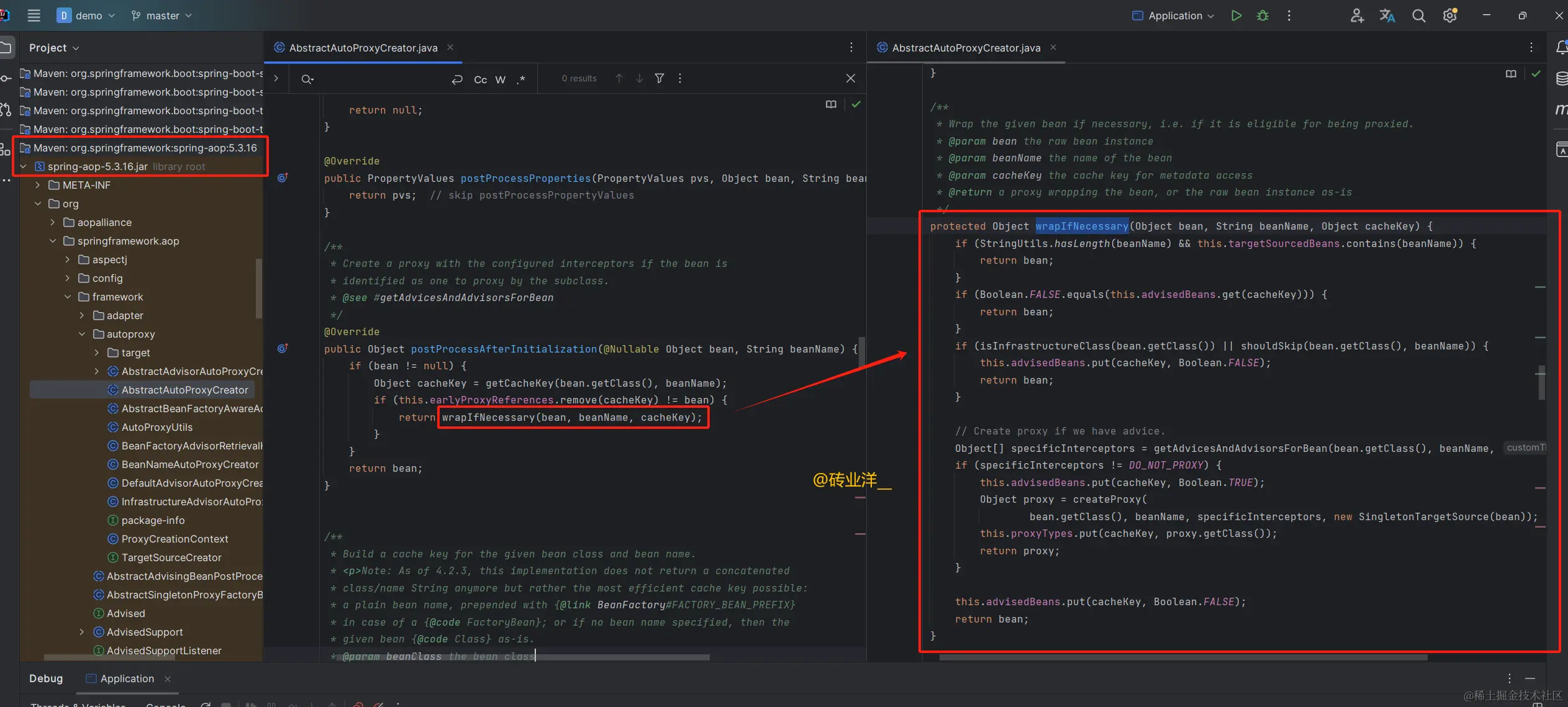Toggle Regex search option
This screenshot has width=1568, height=707.
[x=521, y=79]
